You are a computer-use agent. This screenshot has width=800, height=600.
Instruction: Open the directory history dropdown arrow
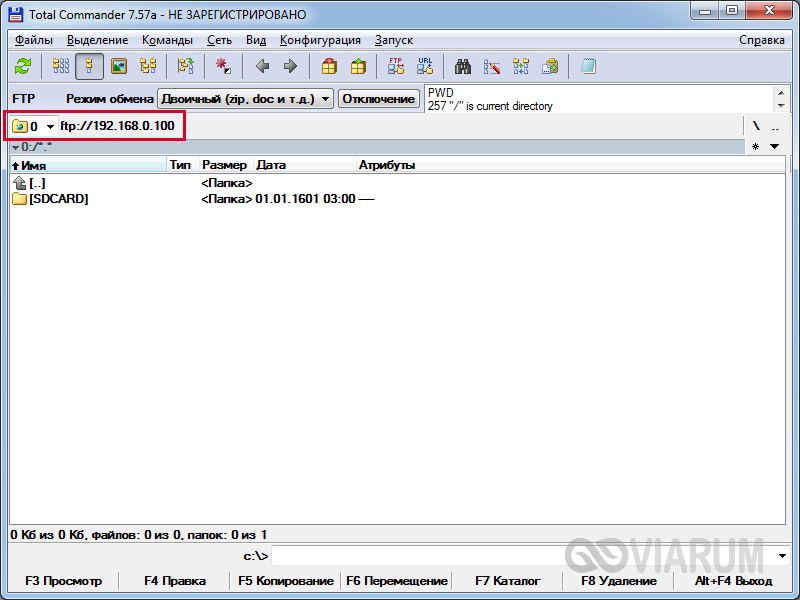pos(774,147)
